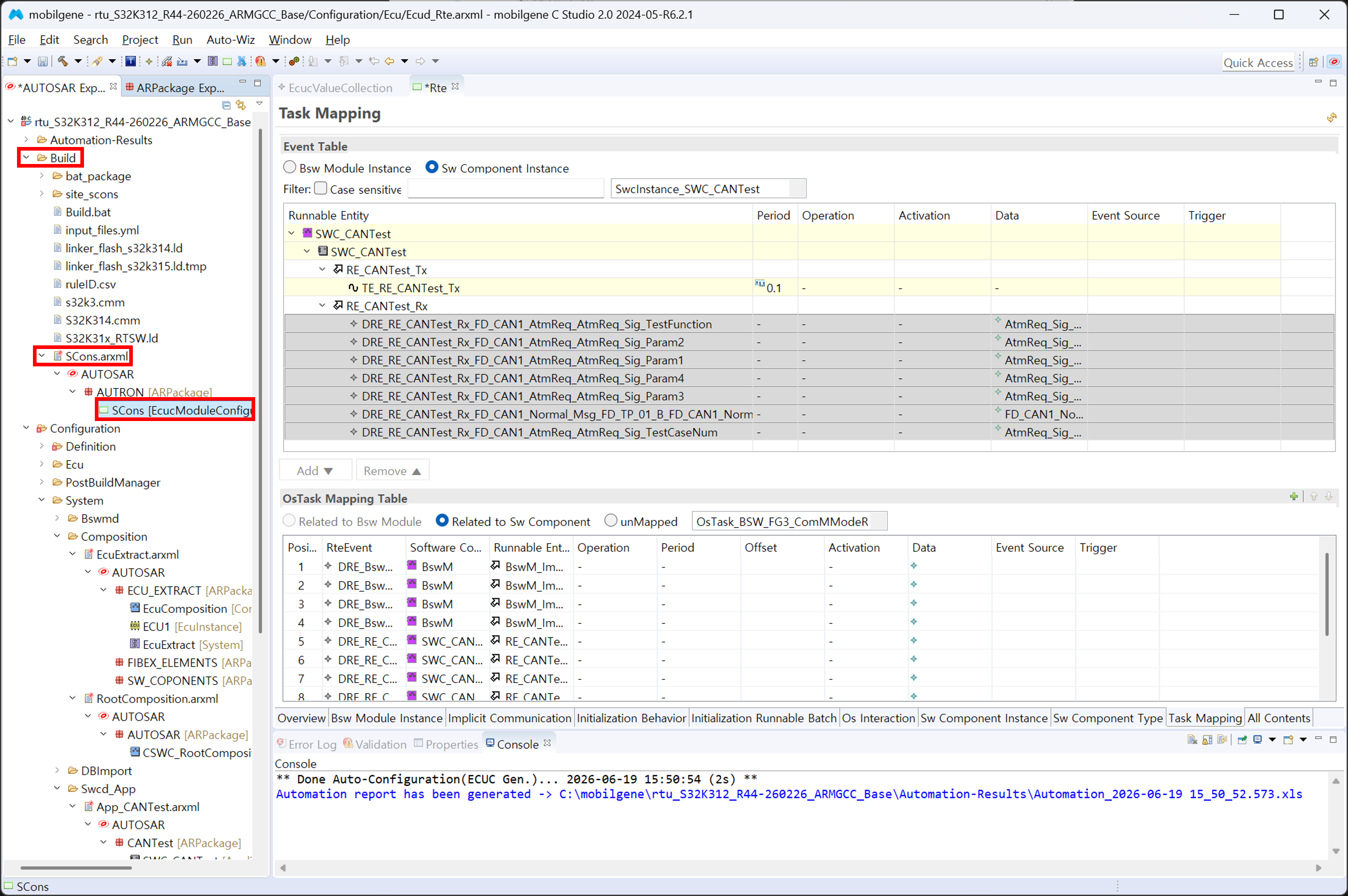Click the import tray toolbar icon
This screenshot has width=1348, height=896.
point(182,61)
